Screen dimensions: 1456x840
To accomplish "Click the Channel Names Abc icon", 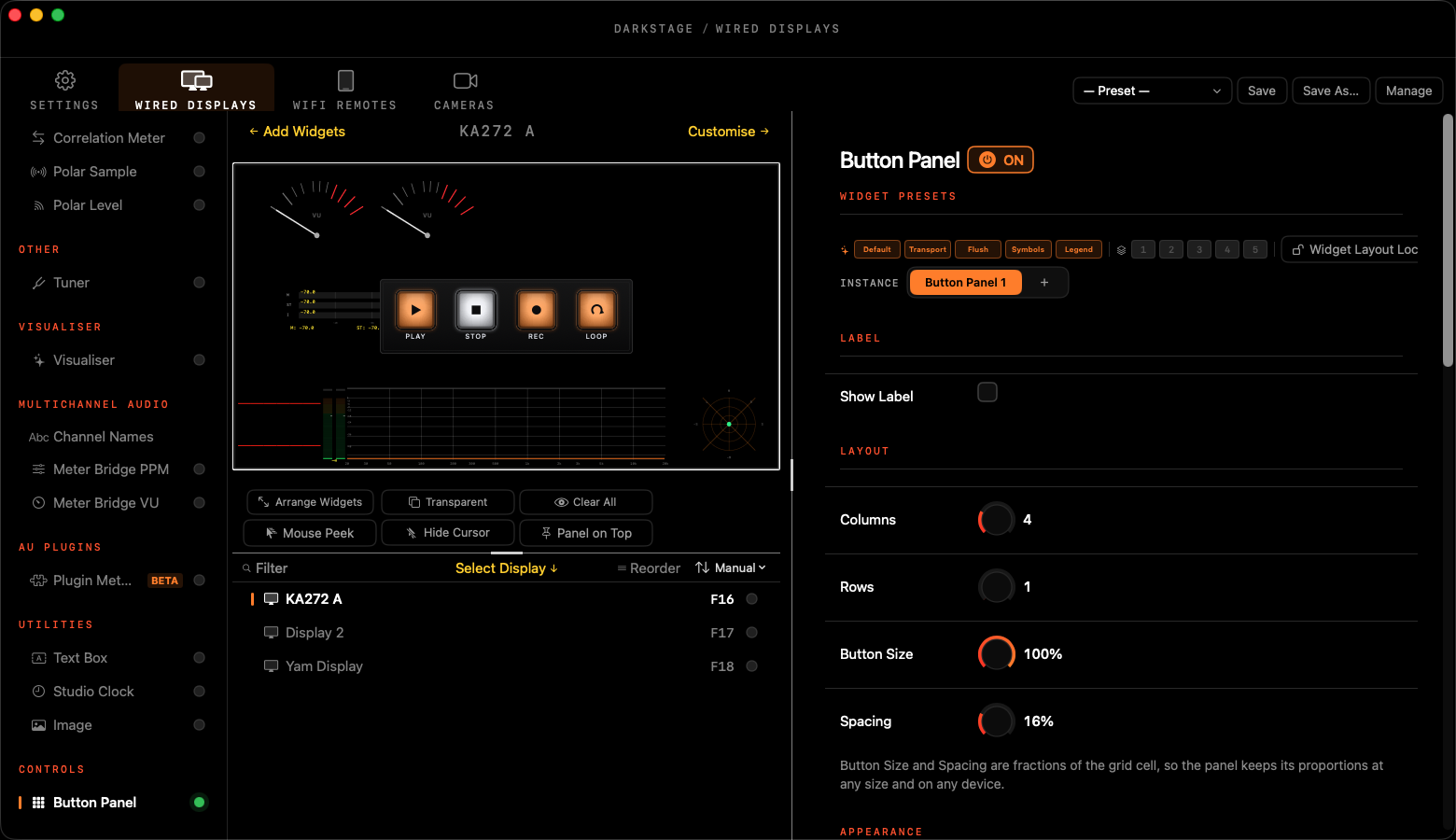I will tap(38, 438).
